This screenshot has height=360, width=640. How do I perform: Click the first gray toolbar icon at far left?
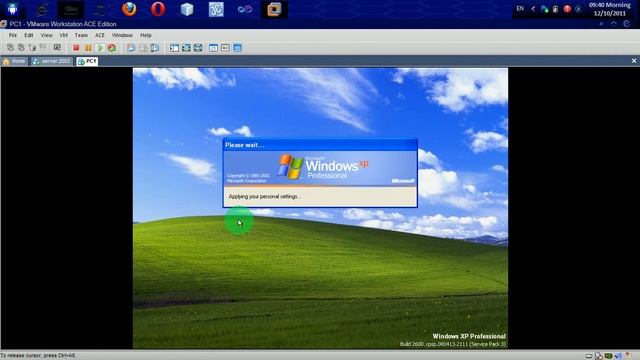(10, 48)
